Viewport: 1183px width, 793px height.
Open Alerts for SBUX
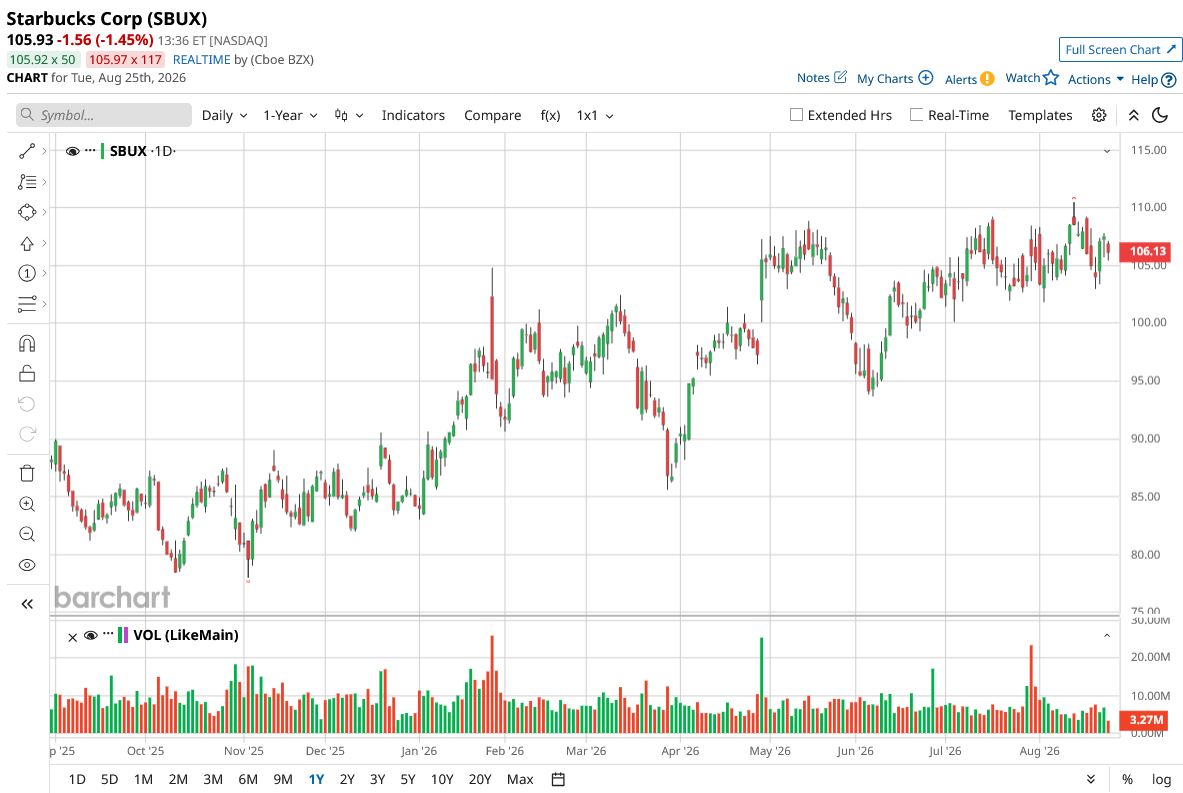coord(969,79)
